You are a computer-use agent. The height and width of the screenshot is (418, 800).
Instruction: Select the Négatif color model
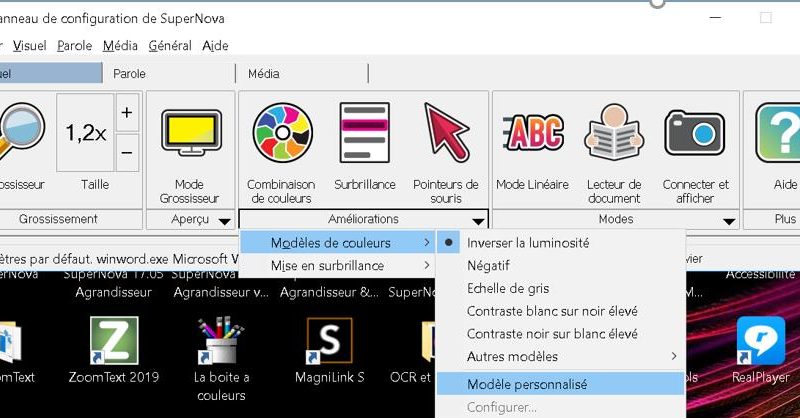coord(560,265)
